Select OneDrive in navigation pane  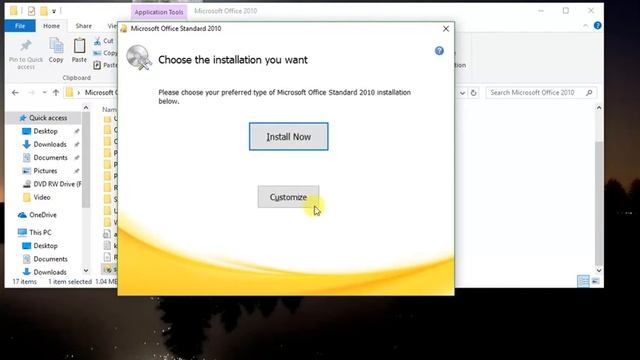tap(42, 215)
